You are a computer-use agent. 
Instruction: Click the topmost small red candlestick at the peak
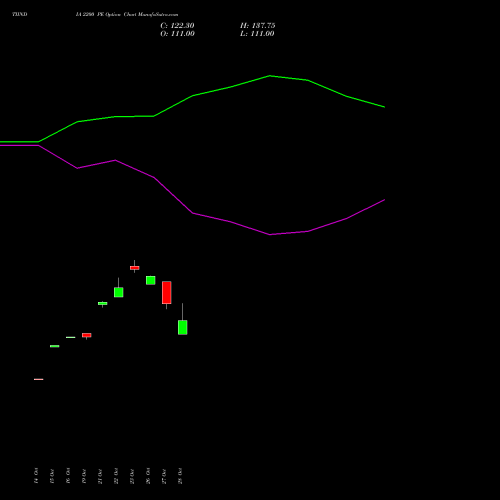point(135,268)
